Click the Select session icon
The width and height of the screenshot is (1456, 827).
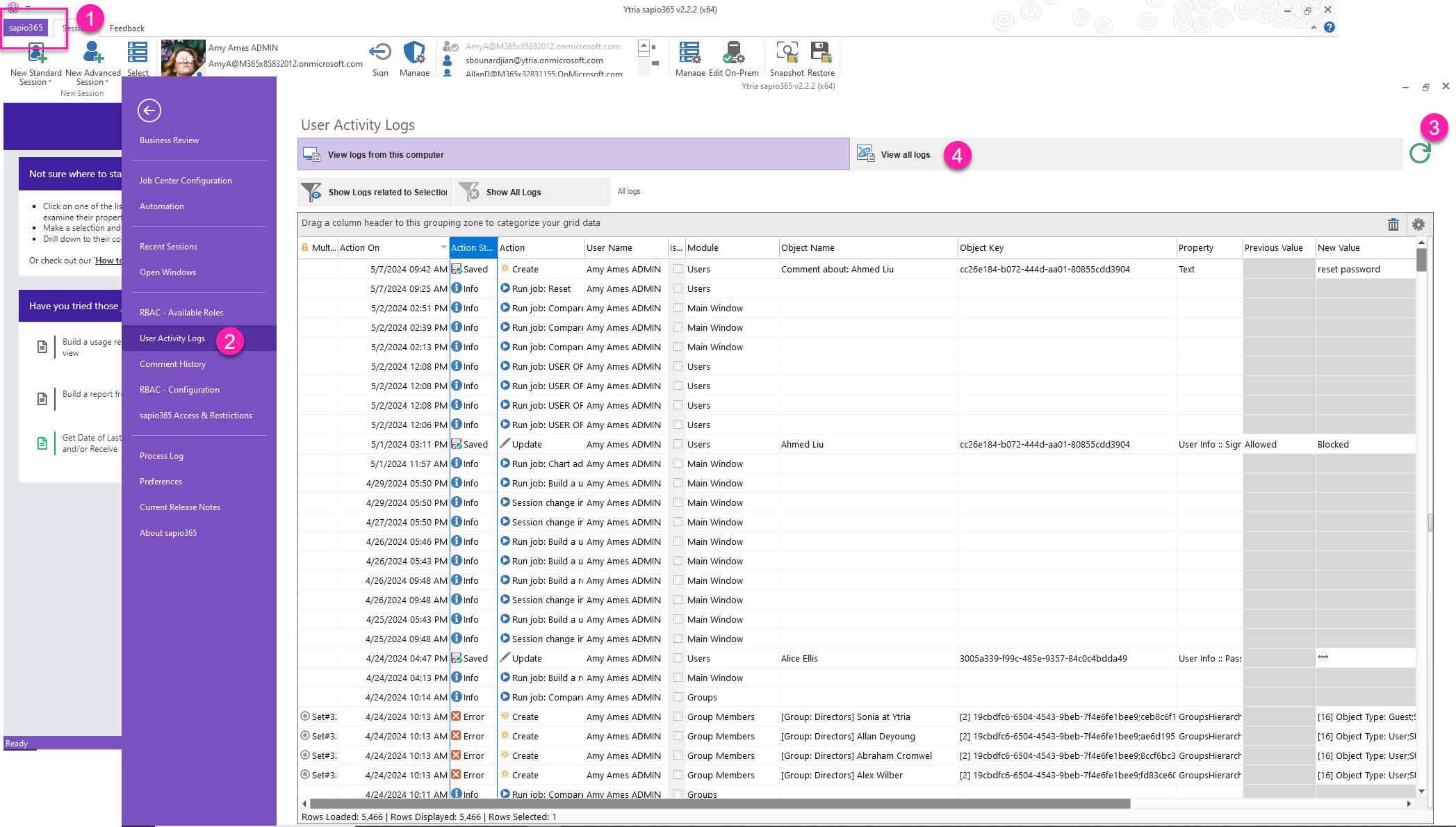[138, 54]
